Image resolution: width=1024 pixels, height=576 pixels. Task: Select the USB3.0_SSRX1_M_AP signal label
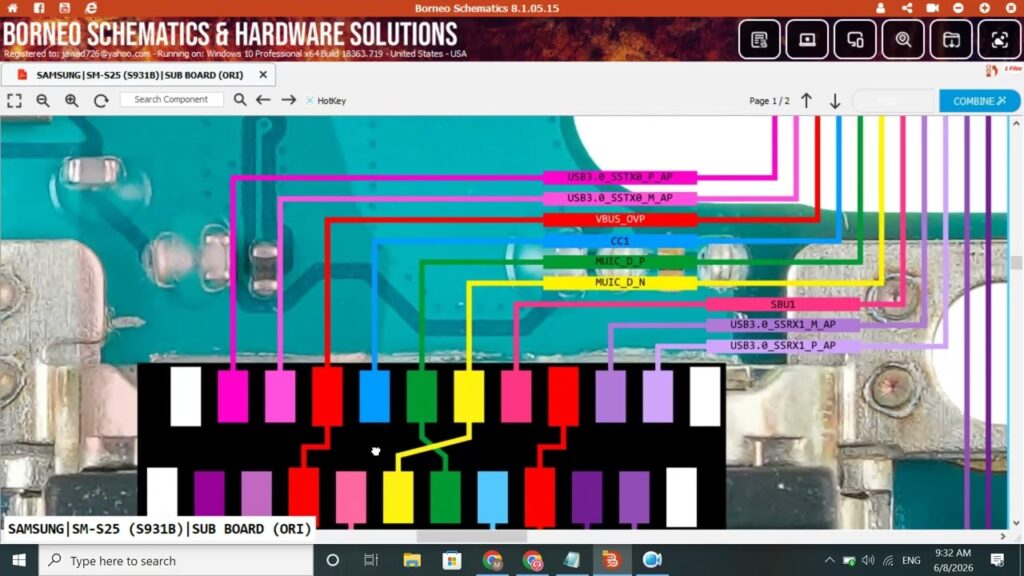[x=782, y=325]
